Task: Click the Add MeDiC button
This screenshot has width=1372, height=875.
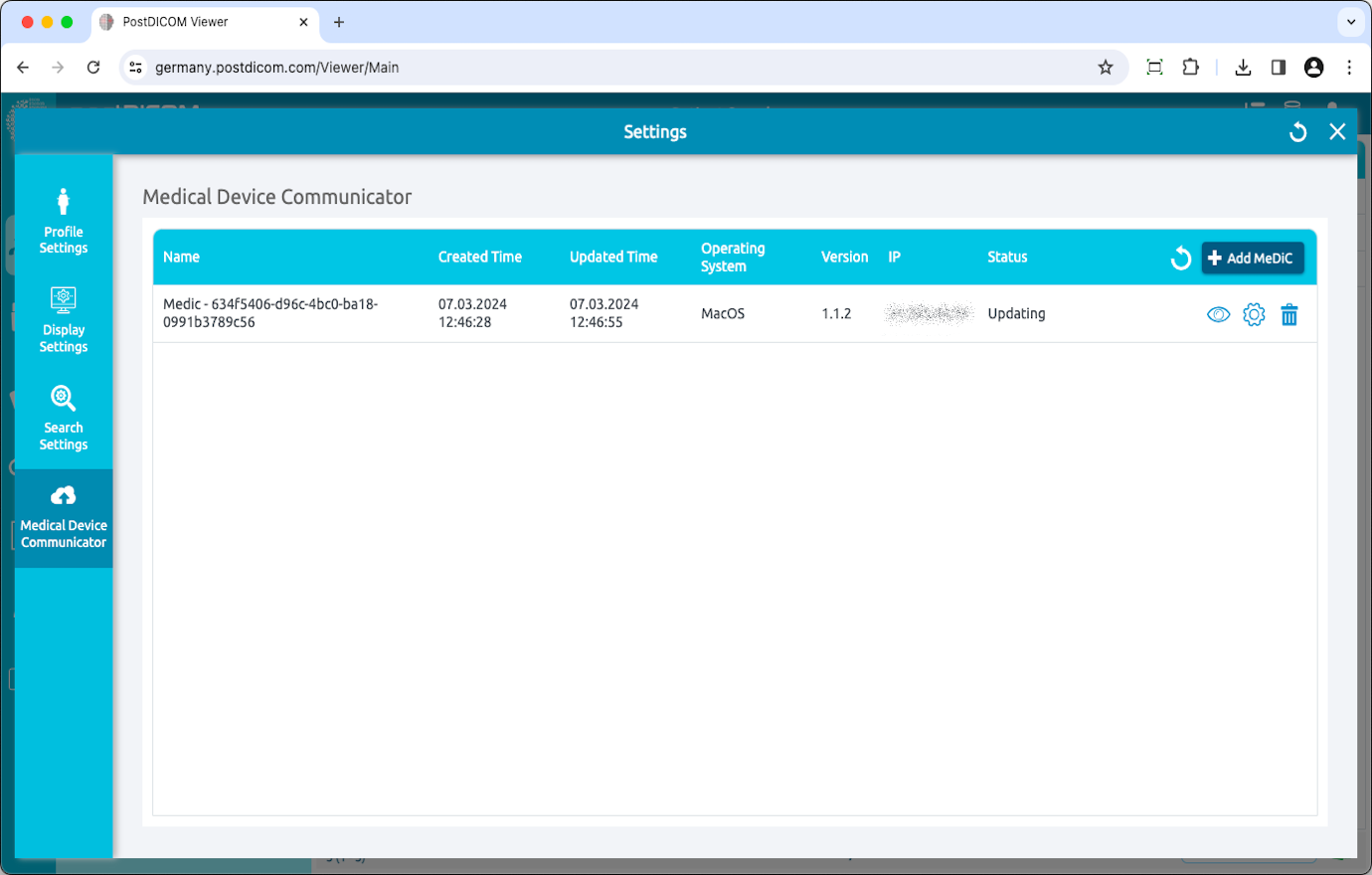Action: click(1252, 257)
